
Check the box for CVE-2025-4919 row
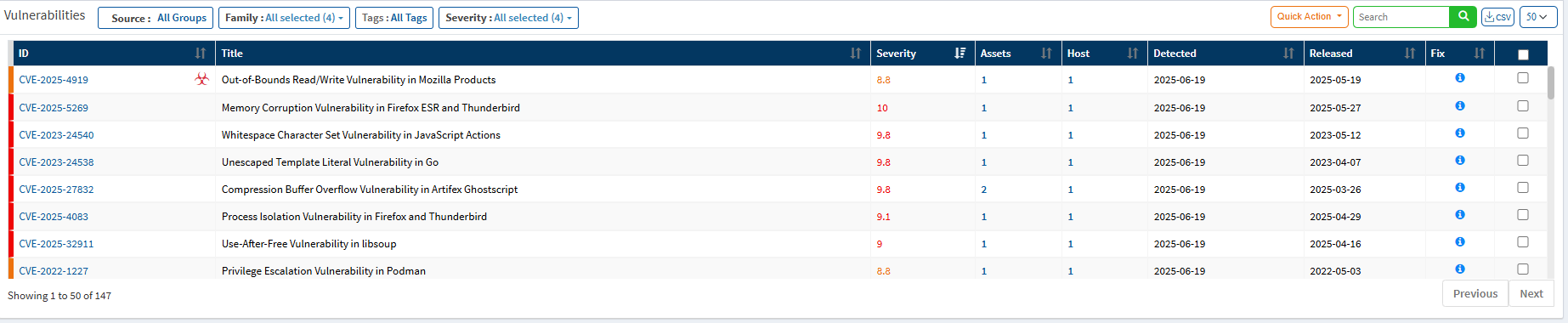click(x=1523, y=77)
